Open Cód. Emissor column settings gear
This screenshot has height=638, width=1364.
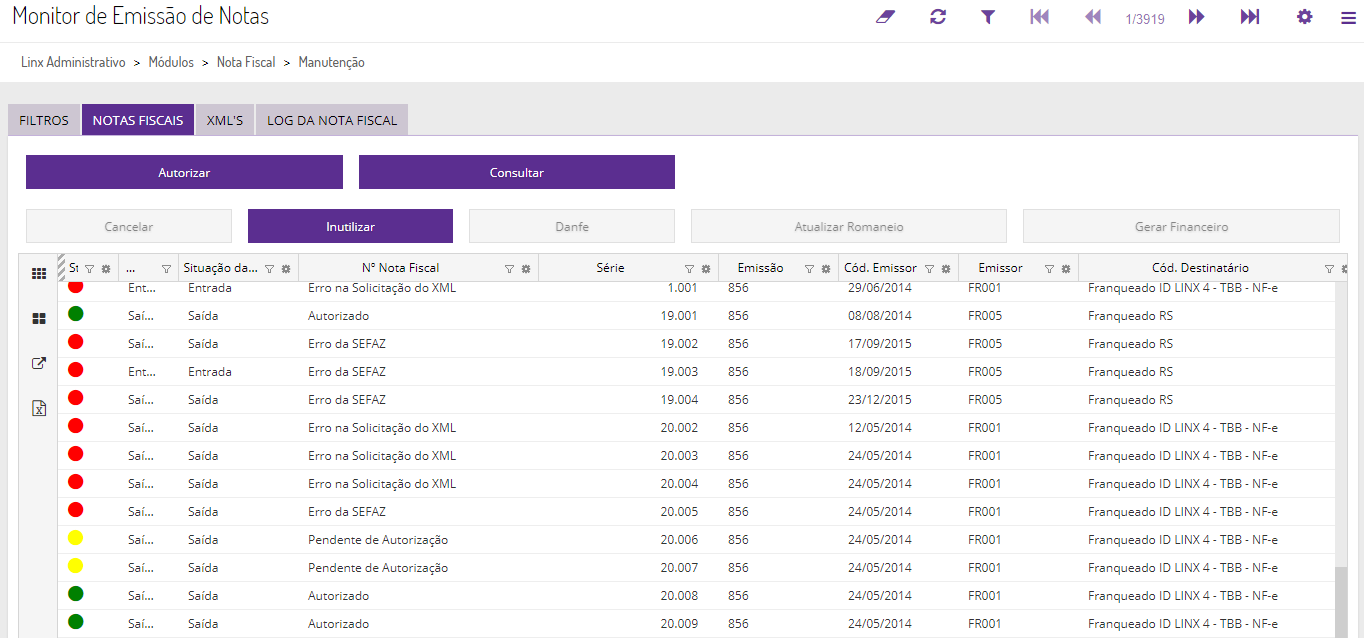point(946,269)
